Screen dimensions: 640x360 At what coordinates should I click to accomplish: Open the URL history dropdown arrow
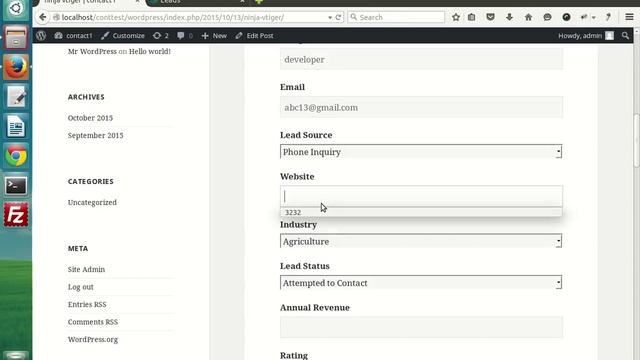330,18
